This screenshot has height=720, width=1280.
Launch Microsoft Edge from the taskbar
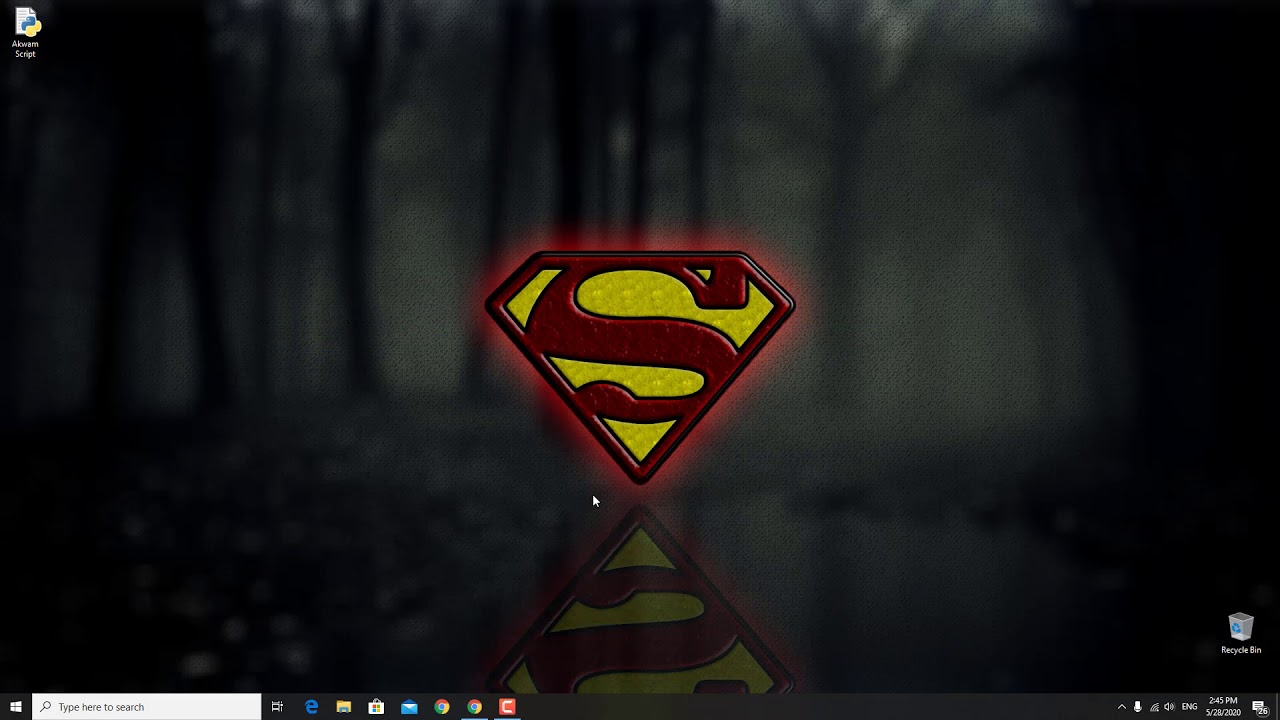point(311,707)
